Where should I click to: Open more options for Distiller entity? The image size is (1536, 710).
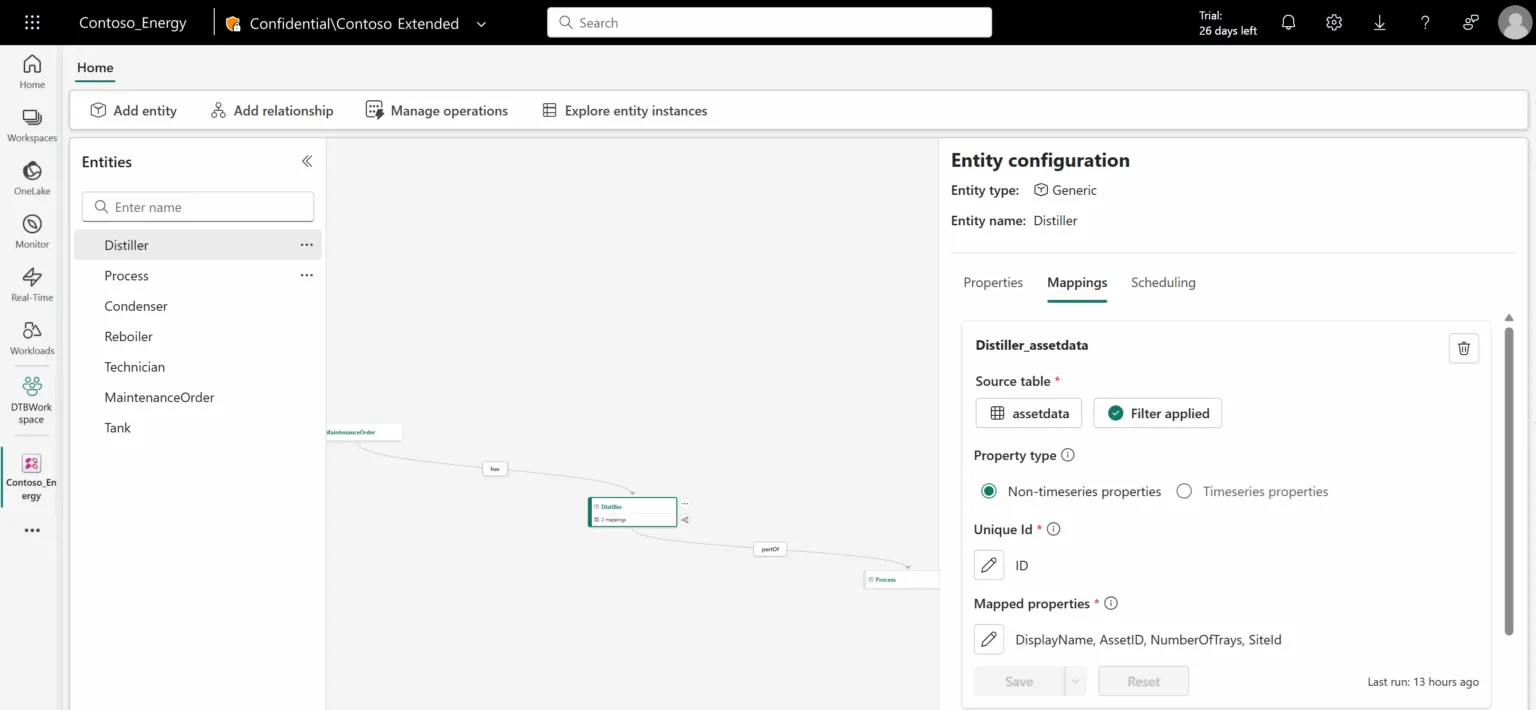coord(307,245)
